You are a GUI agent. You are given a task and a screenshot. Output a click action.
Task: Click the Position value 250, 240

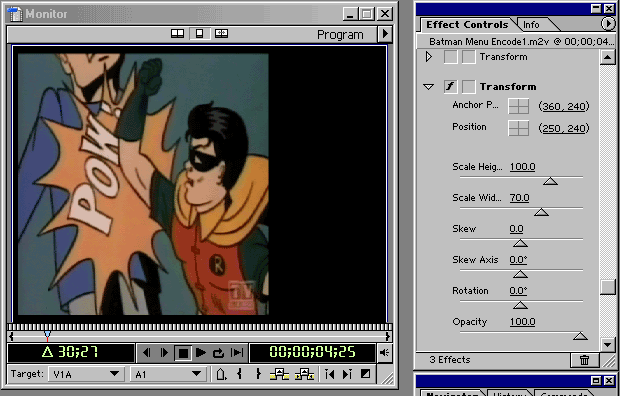tap(564, 129)
